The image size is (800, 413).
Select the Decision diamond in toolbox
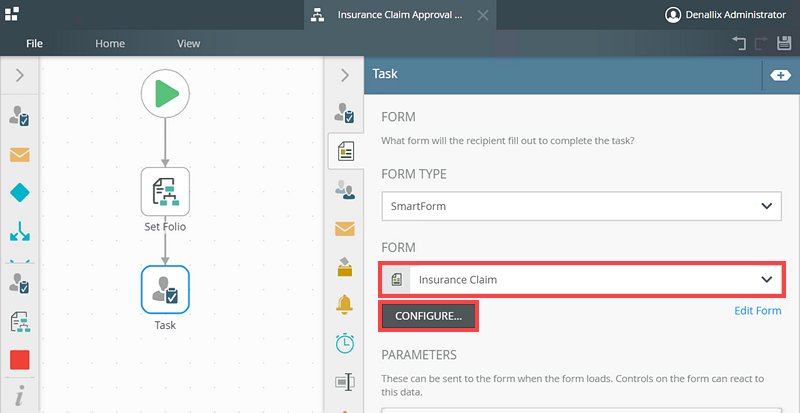[19, 193]
